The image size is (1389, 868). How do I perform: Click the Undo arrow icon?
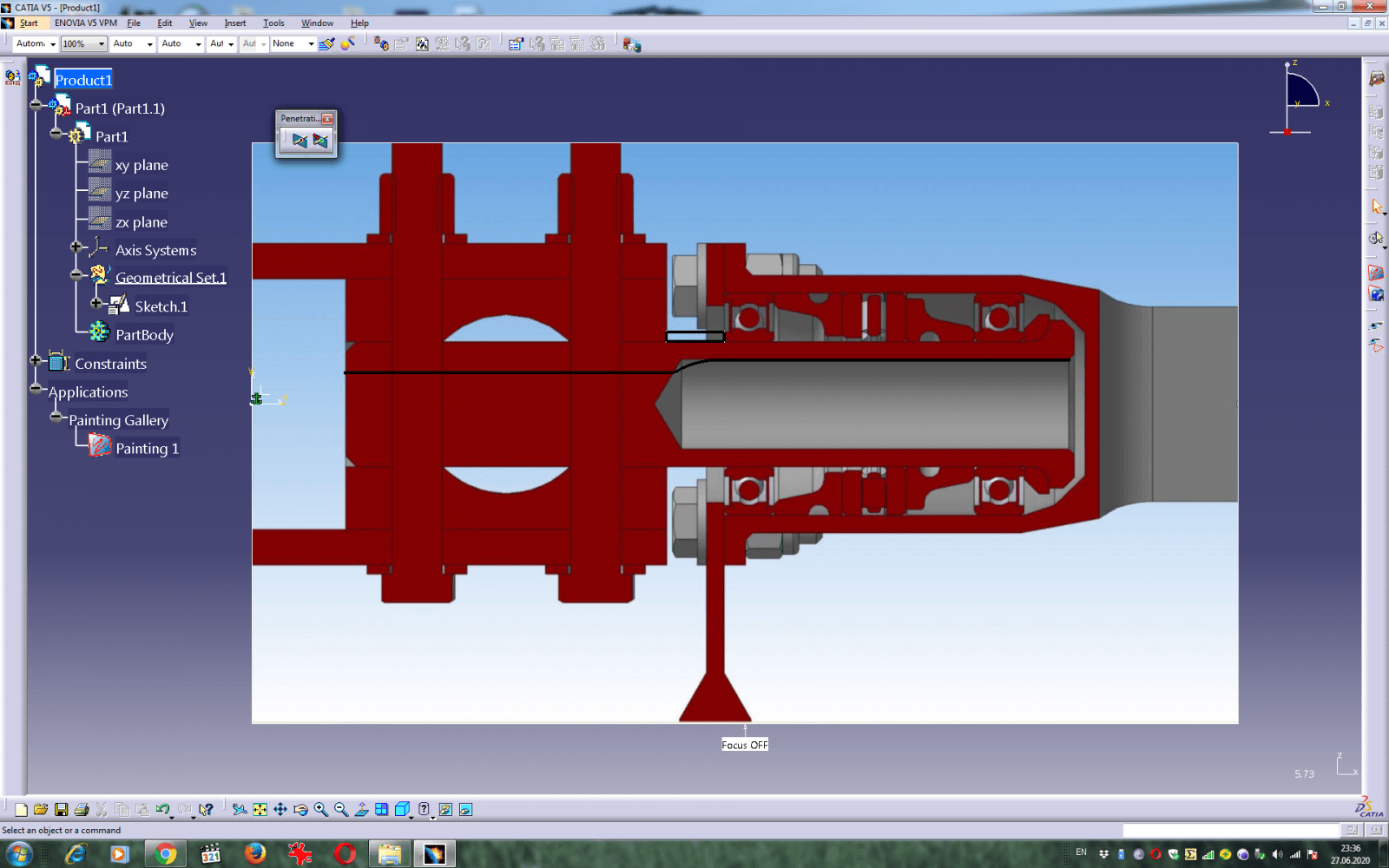tap(162, 809)
